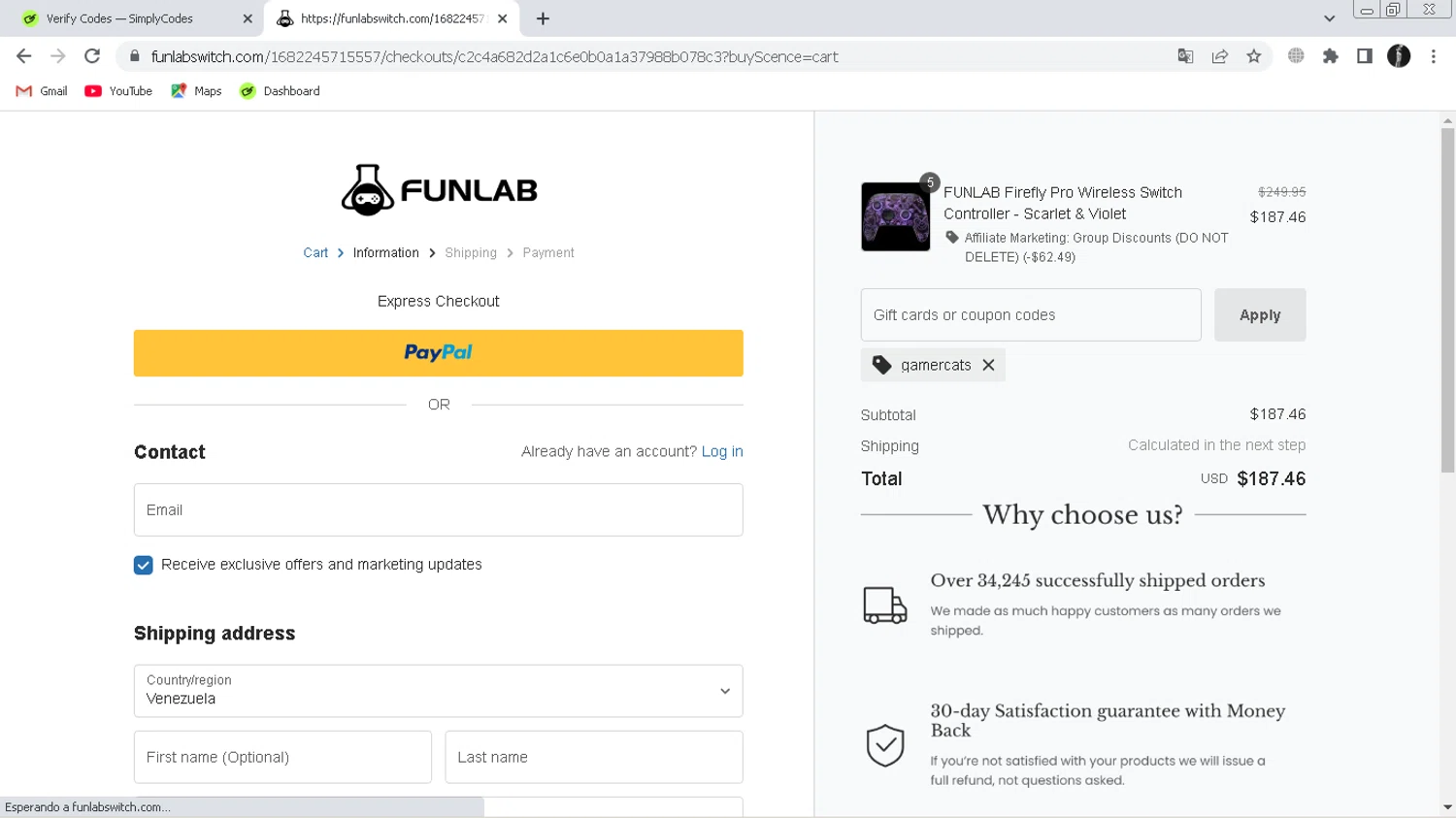Click the gamercats coupon tag icon
The height and width of the screenshot is (818, 1456).
point(881,365)
